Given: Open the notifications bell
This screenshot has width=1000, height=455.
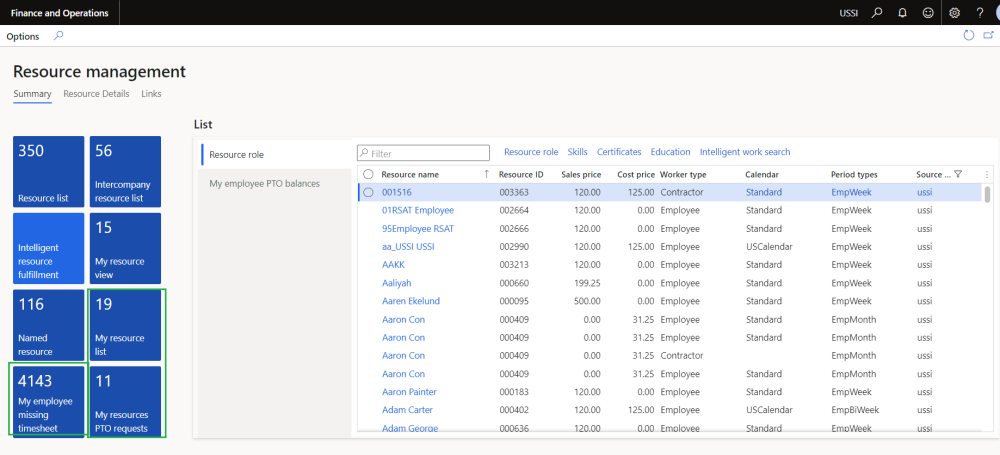Looking at the screenshot, I should tap(903, 13).
